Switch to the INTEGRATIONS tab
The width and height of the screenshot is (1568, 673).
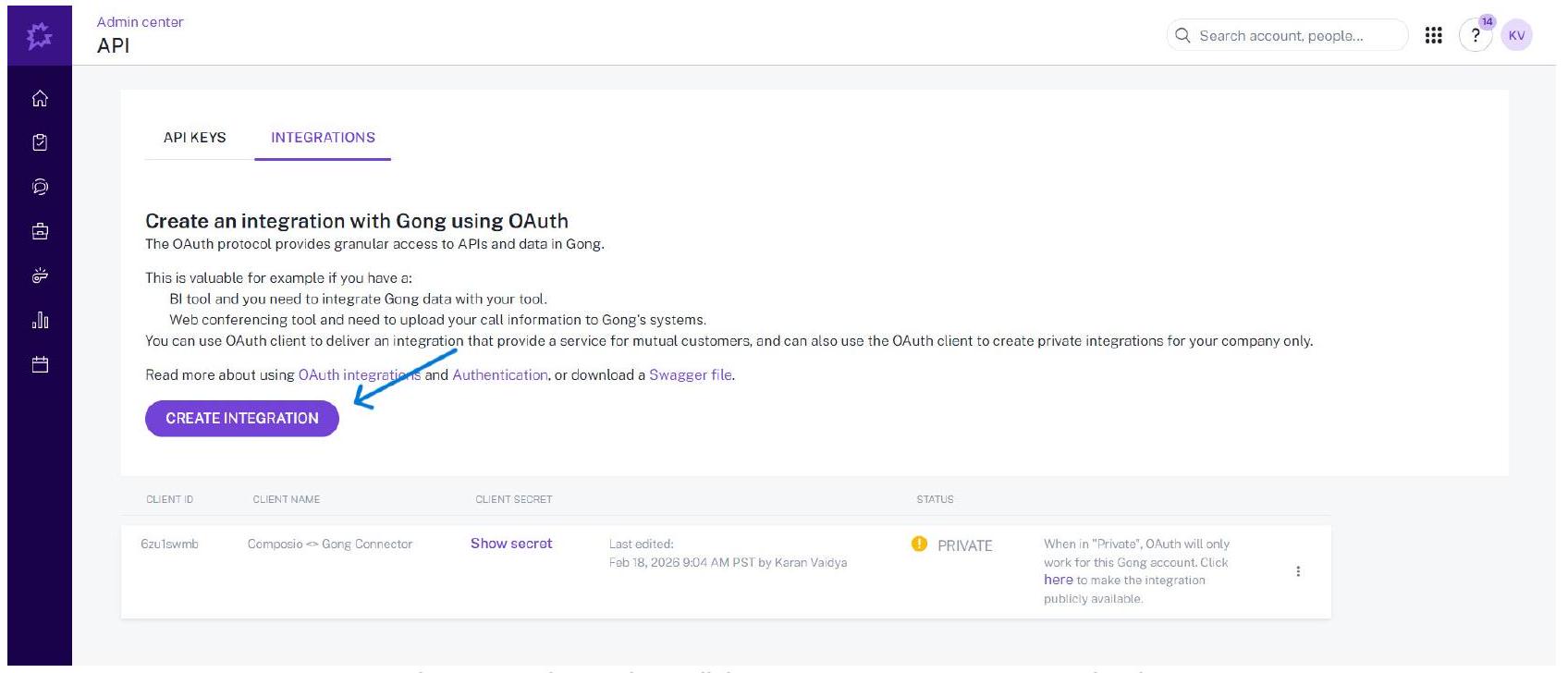(x=323, y=137)
